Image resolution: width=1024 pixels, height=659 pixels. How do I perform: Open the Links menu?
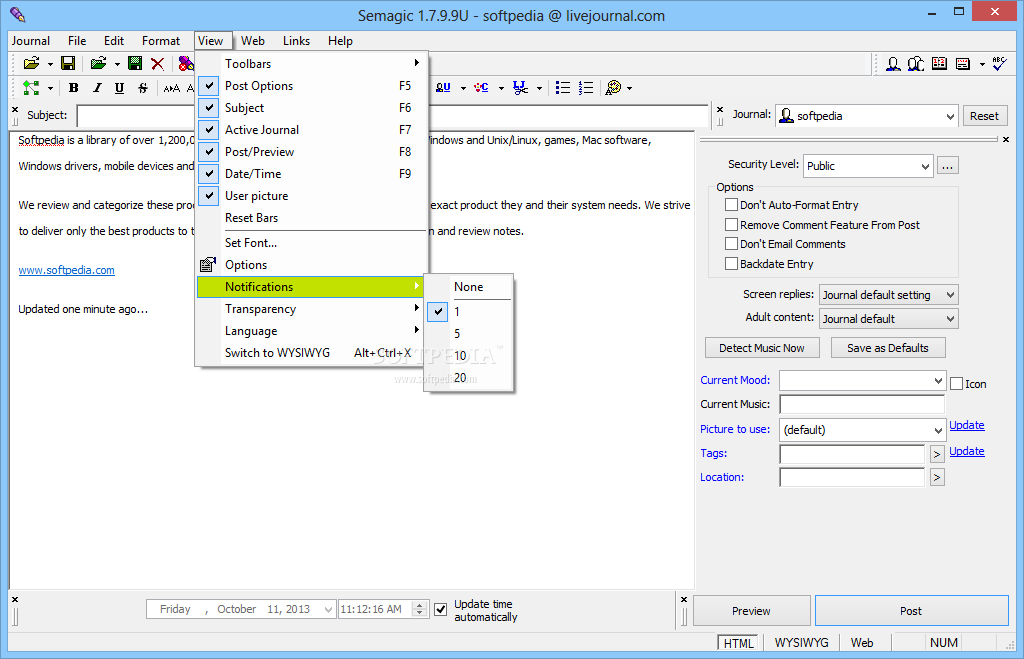tap(296, 40)
